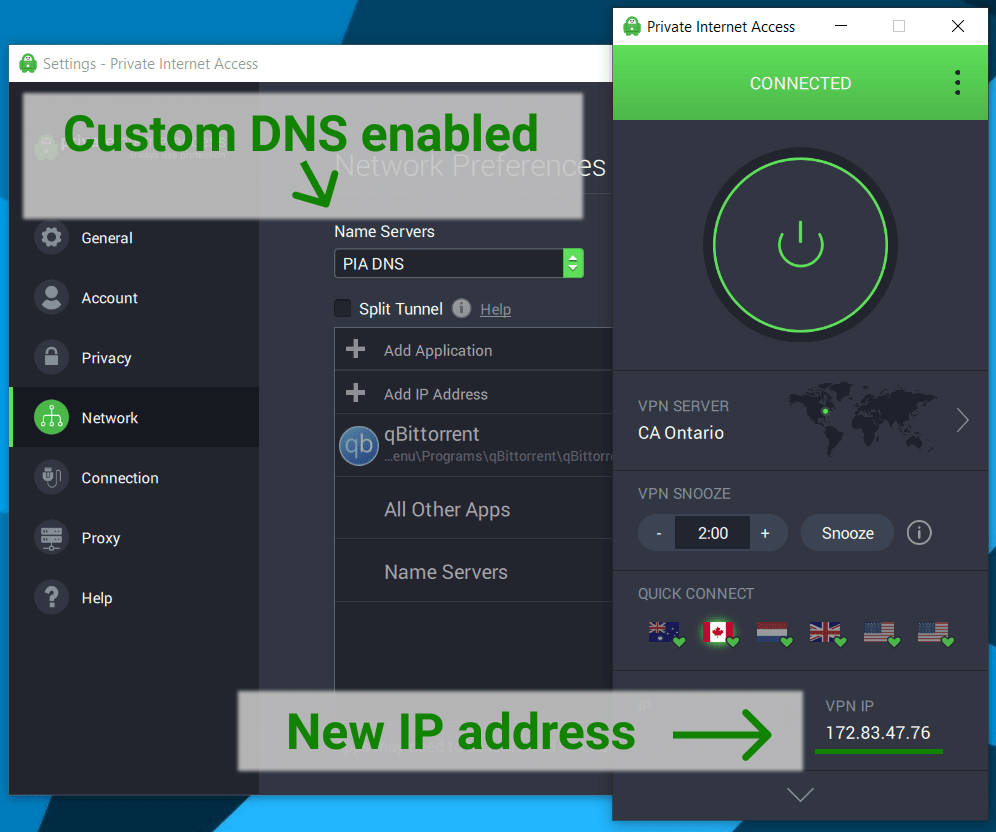The width and height of the screenshot is (996, 832).
Task: Increase snooze time with plus button
Action: [x=766, y=533]
